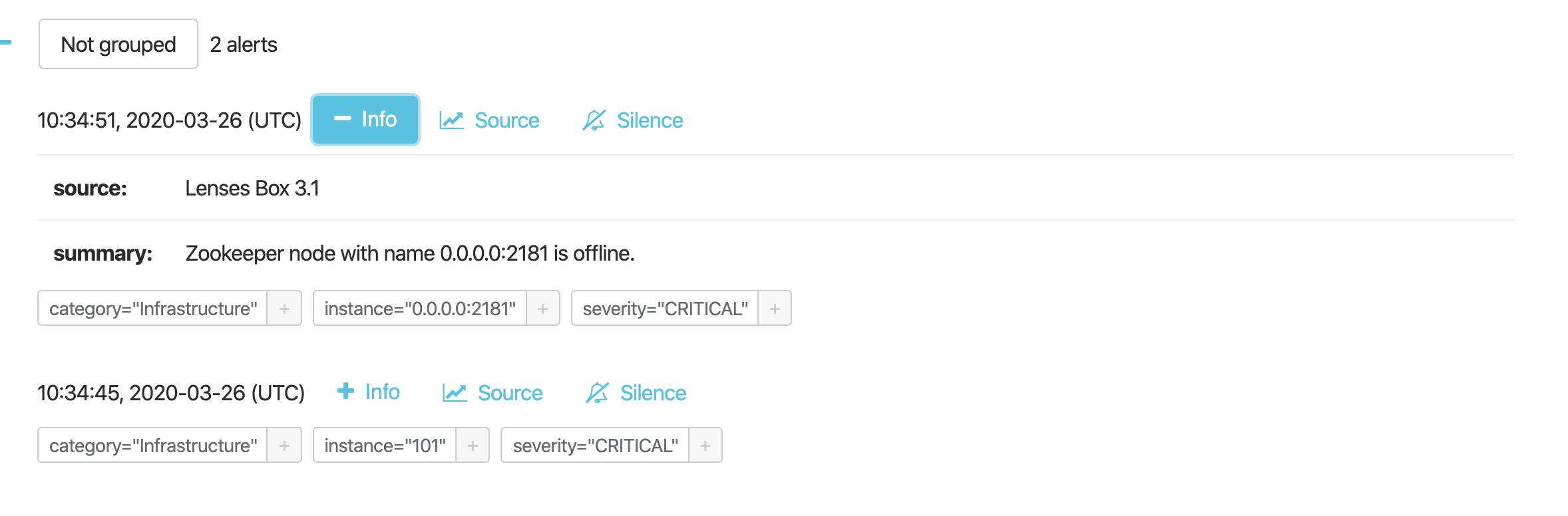
Task: Silence the instance 101 alert
Action: click(x=635, y=393)
